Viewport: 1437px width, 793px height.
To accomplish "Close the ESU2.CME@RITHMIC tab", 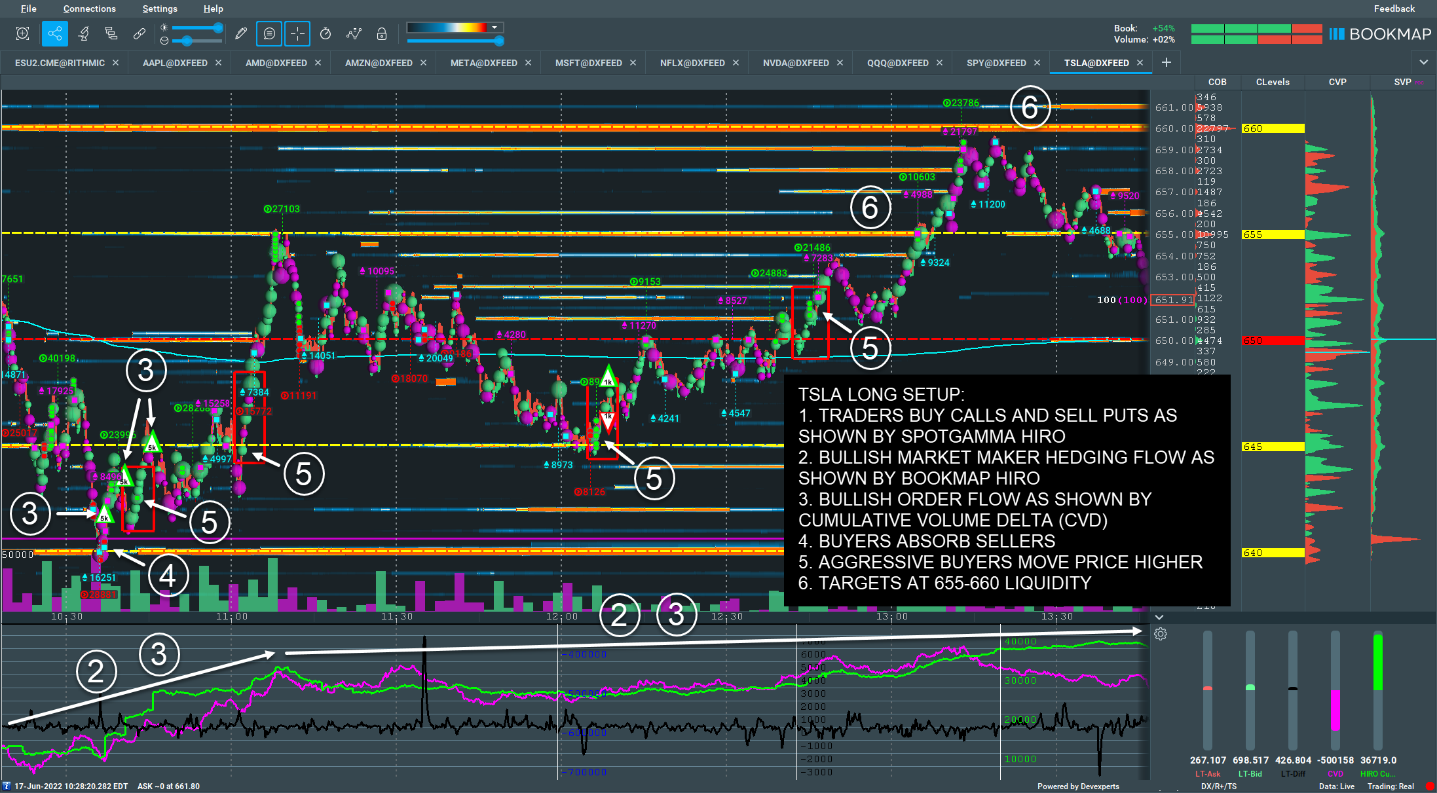I will (x=115, y=62).
